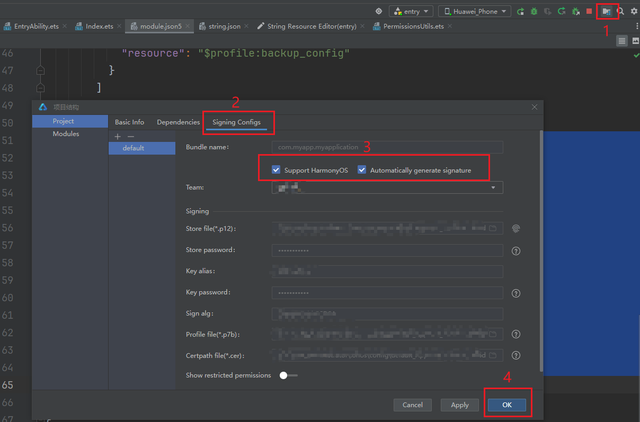Open the settings gear icon at top right
This screenshot has height=422, width=640.
[634, 11]
